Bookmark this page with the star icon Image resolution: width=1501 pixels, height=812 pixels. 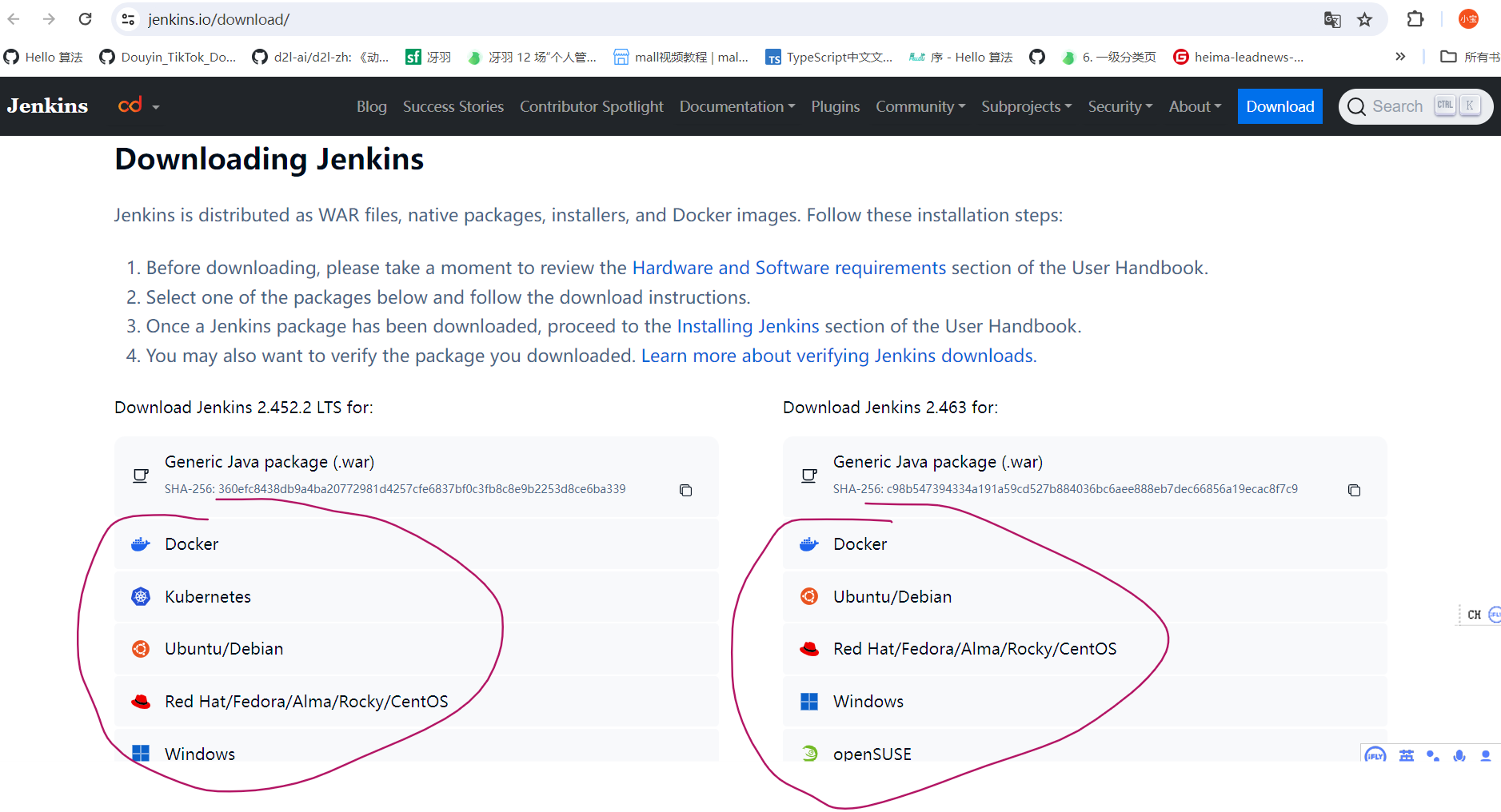coord(1366,19)
